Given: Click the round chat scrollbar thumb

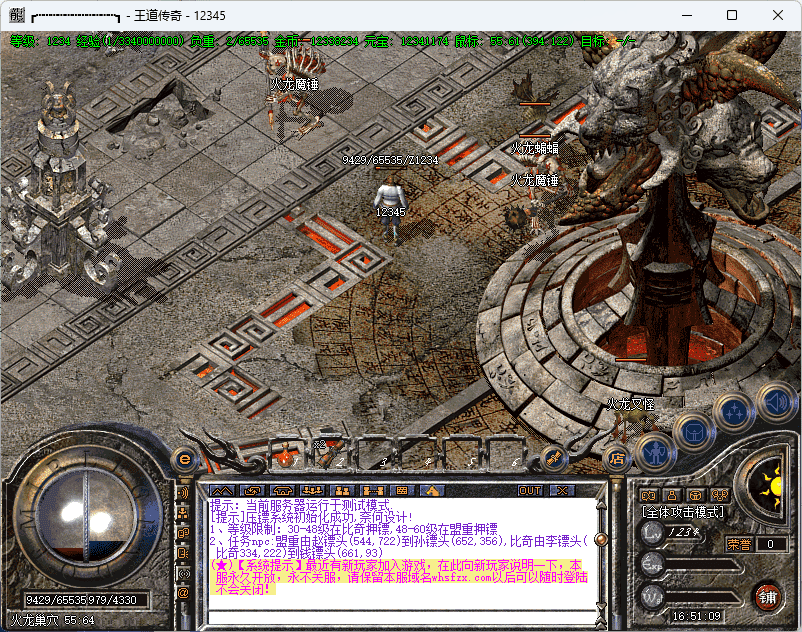Looking at the screenshot, I should (602, 539).
